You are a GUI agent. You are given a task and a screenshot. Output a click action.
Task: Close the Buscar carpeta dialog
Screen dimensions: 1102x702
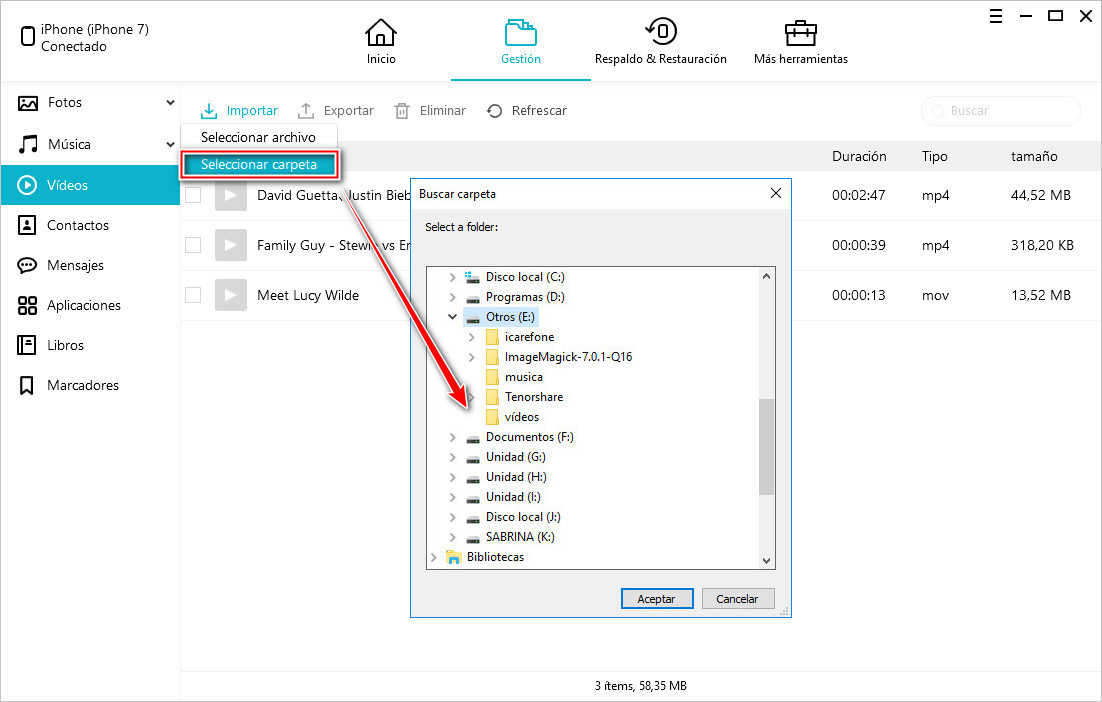[776, 193]
